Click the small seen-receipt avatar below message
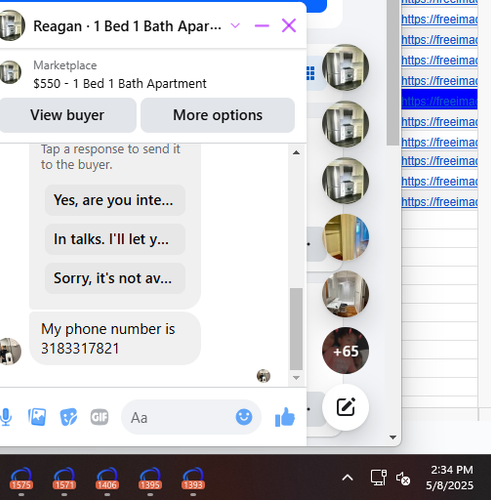This screenshot has height=500, width=491. pyautogui.click(x=263, y=376)
